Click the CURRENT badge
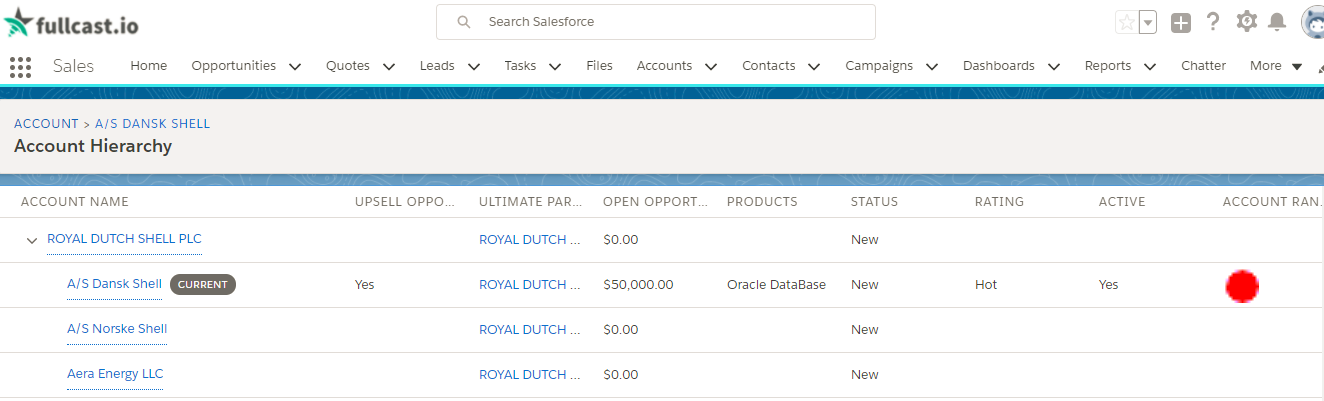The image size is (1324, 401). coord(203,285)
